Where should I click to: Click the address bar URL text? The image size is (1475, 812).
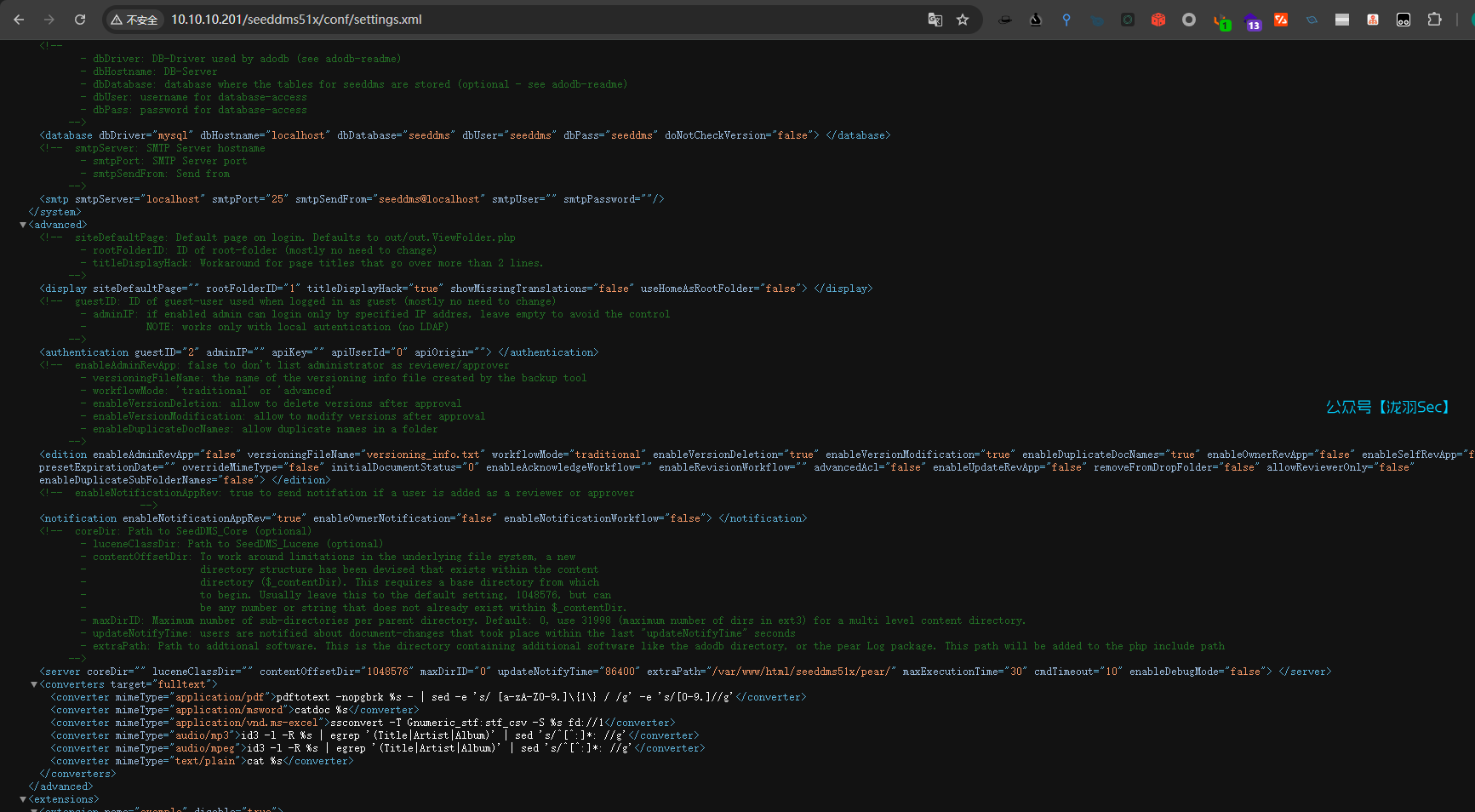pyautogui.click(x=296, y=20)
